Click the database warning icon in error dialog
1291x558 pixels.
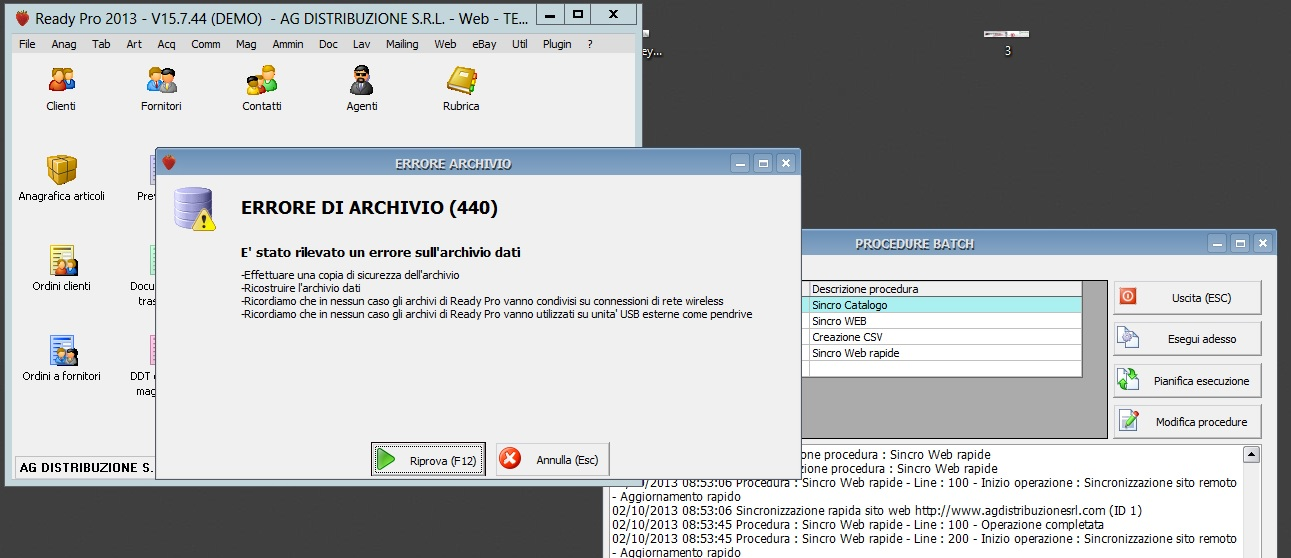(193, 209)
